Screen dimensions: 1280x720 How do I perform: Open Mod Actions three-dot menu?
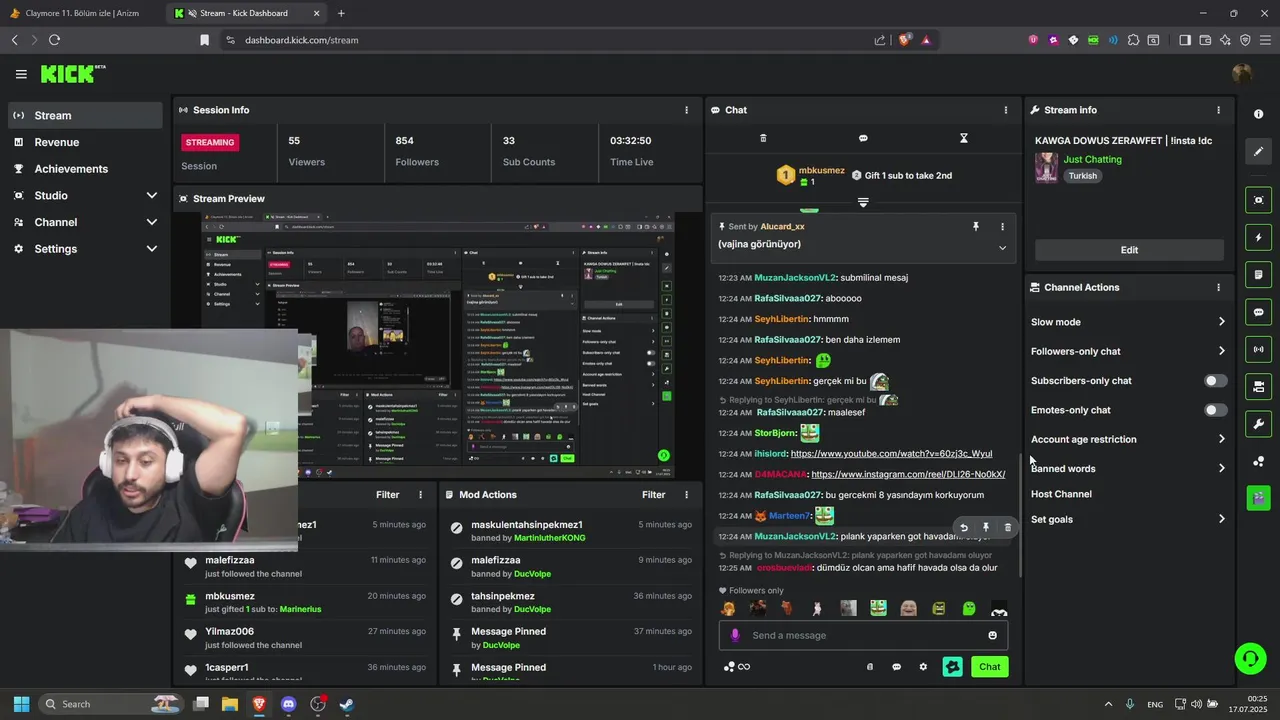tap(686, 495)
